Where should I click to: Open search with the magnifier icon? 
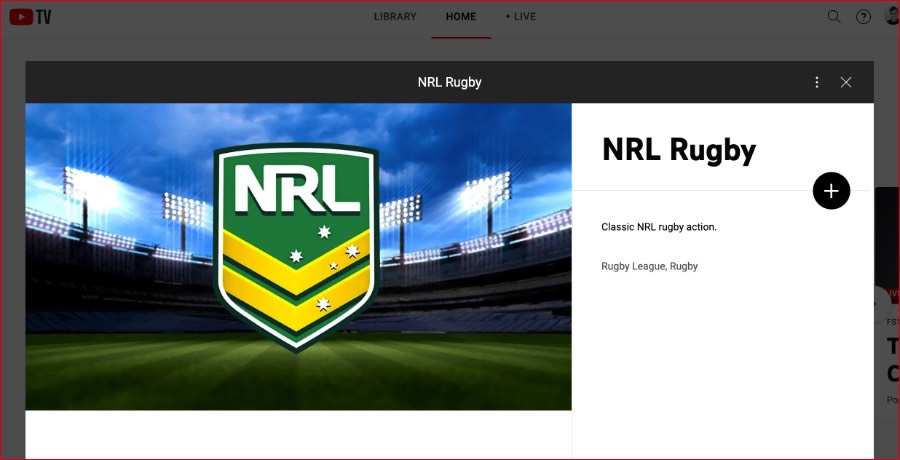[x=834, y=17]
